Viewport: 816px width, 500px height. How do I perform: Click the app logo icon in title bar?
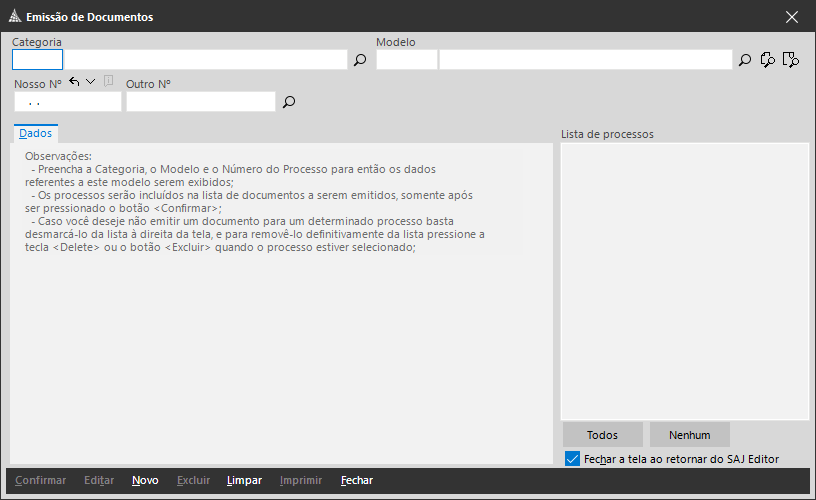[14, 17]
